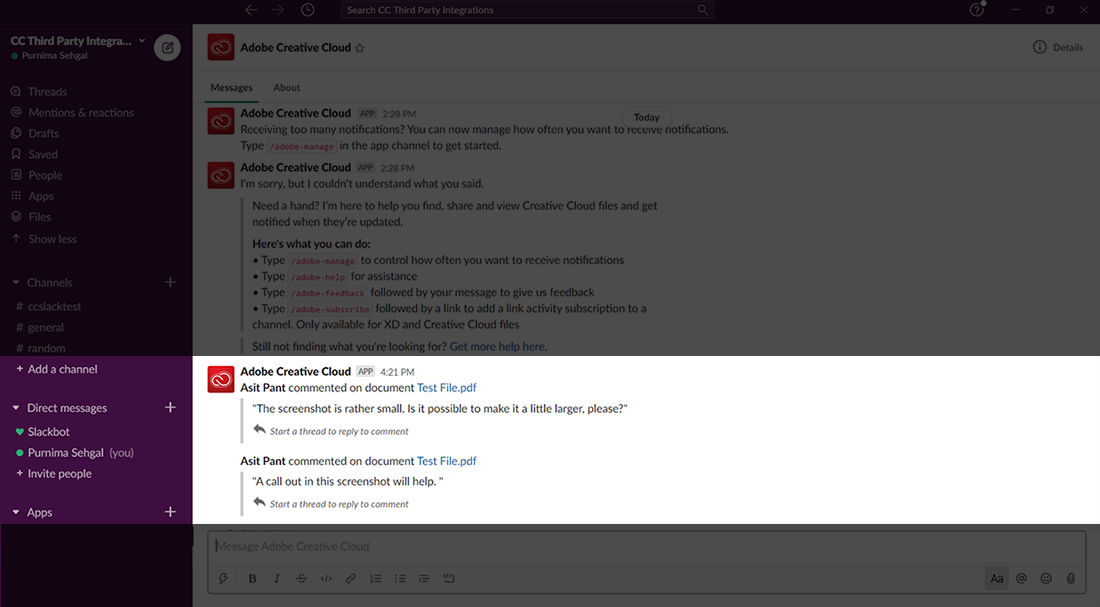
Task: Open the Messages tab
Action: pyautogui.click(x=231, y=87)
